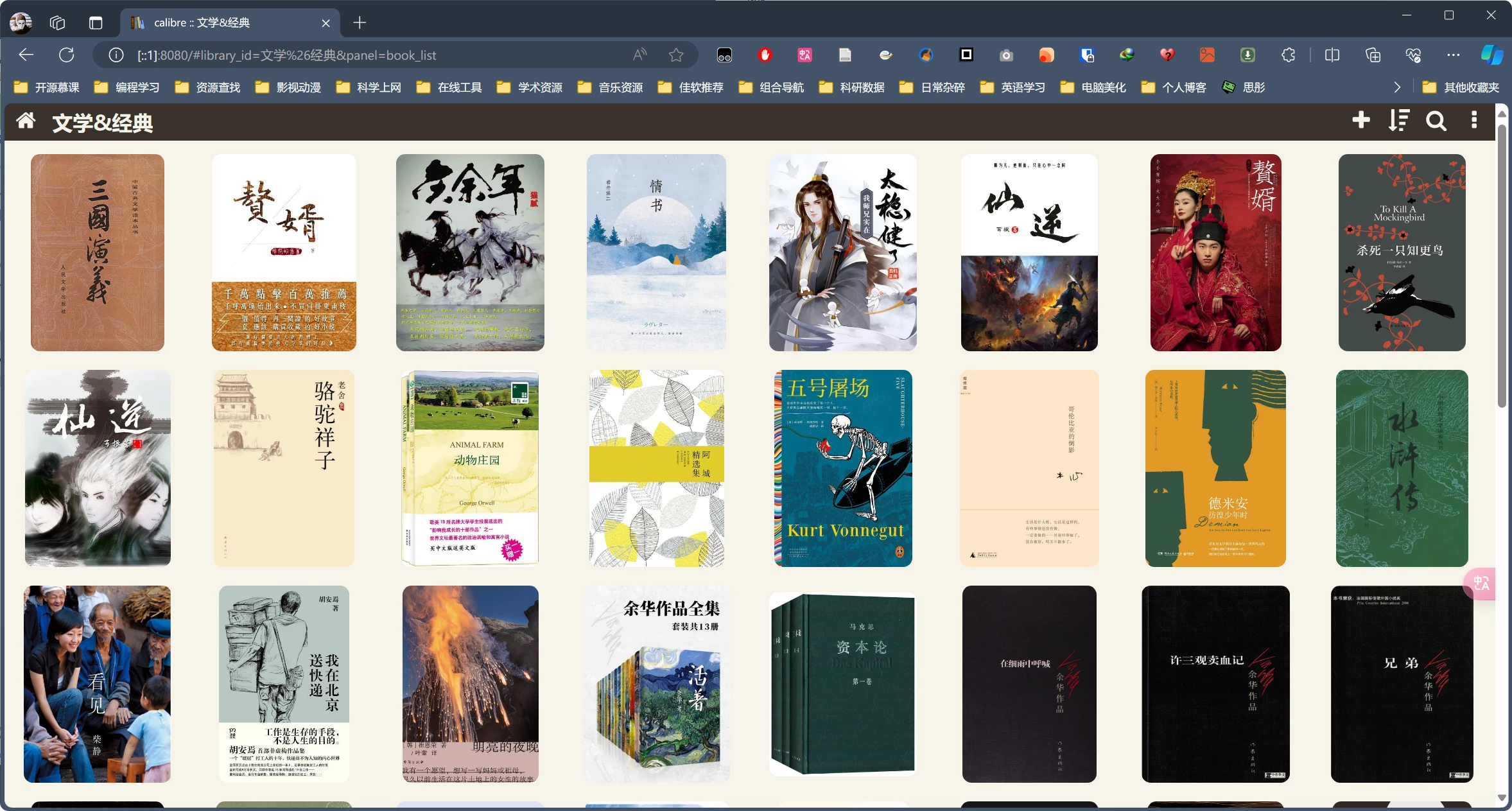Open the 影视动漫 bookmarks folder
This screenshot has height=811, width=1512.
pos(288,87)
